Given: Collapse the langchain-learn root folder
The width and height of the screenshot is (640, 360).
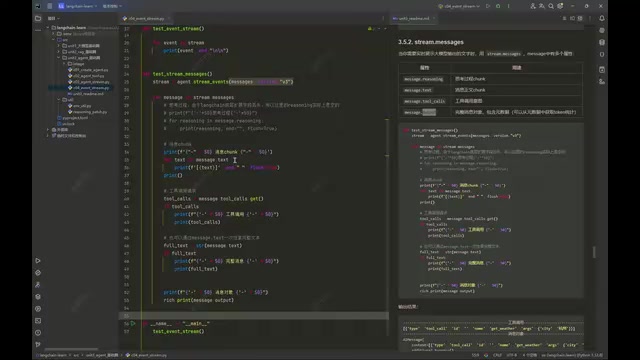Looking at the screenshot, I should click(48, 28).
